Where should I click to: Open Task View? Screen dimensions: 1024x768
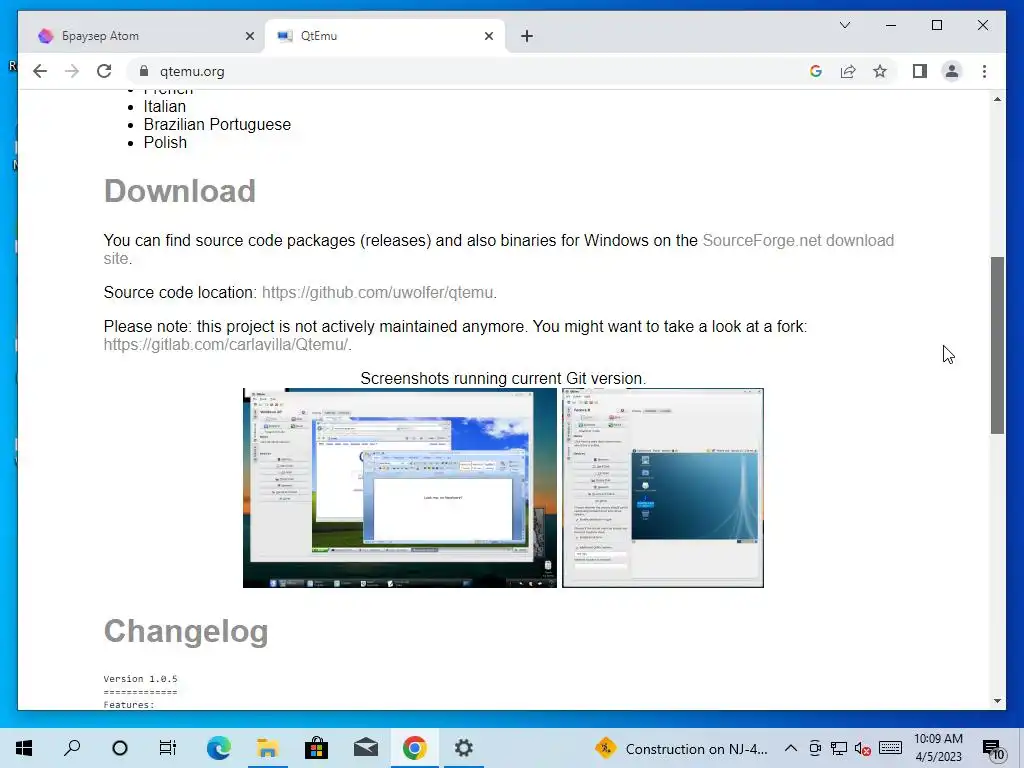tap(168, 748)
